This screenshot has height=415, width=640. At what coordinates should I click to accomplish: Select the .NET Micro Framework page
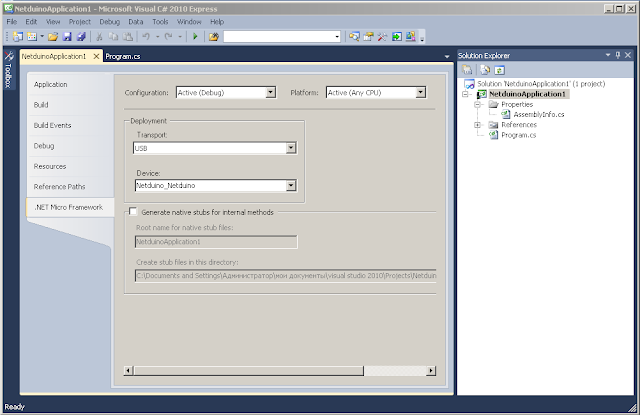(x=69, y=207)
